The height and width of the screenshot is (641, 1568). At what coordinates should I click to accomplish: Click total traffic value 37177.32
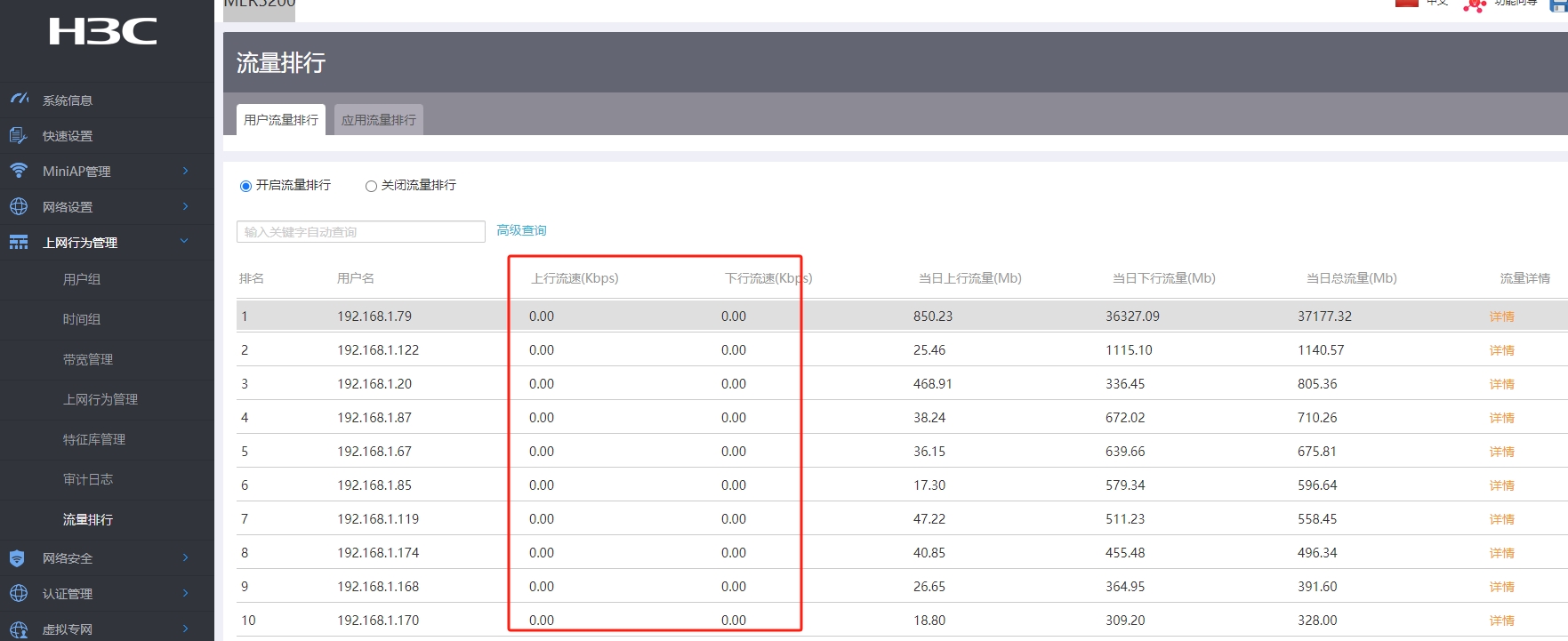coord(1324,316)
